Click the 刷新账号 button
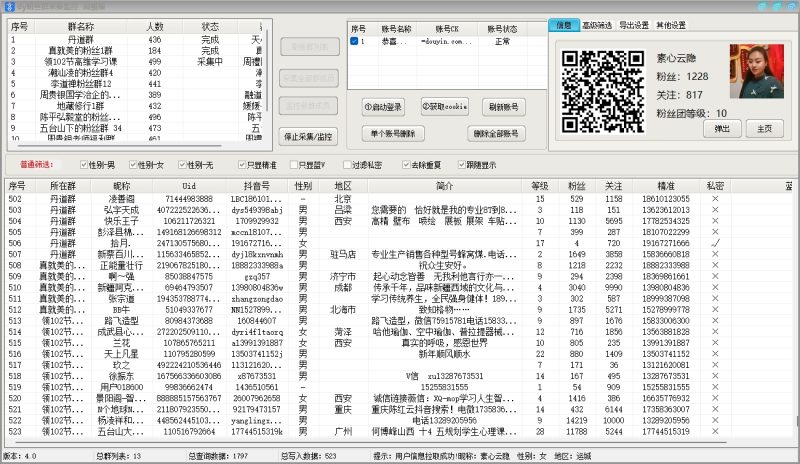The width and height of the screenshot is (800, 464). pos(504,107)
